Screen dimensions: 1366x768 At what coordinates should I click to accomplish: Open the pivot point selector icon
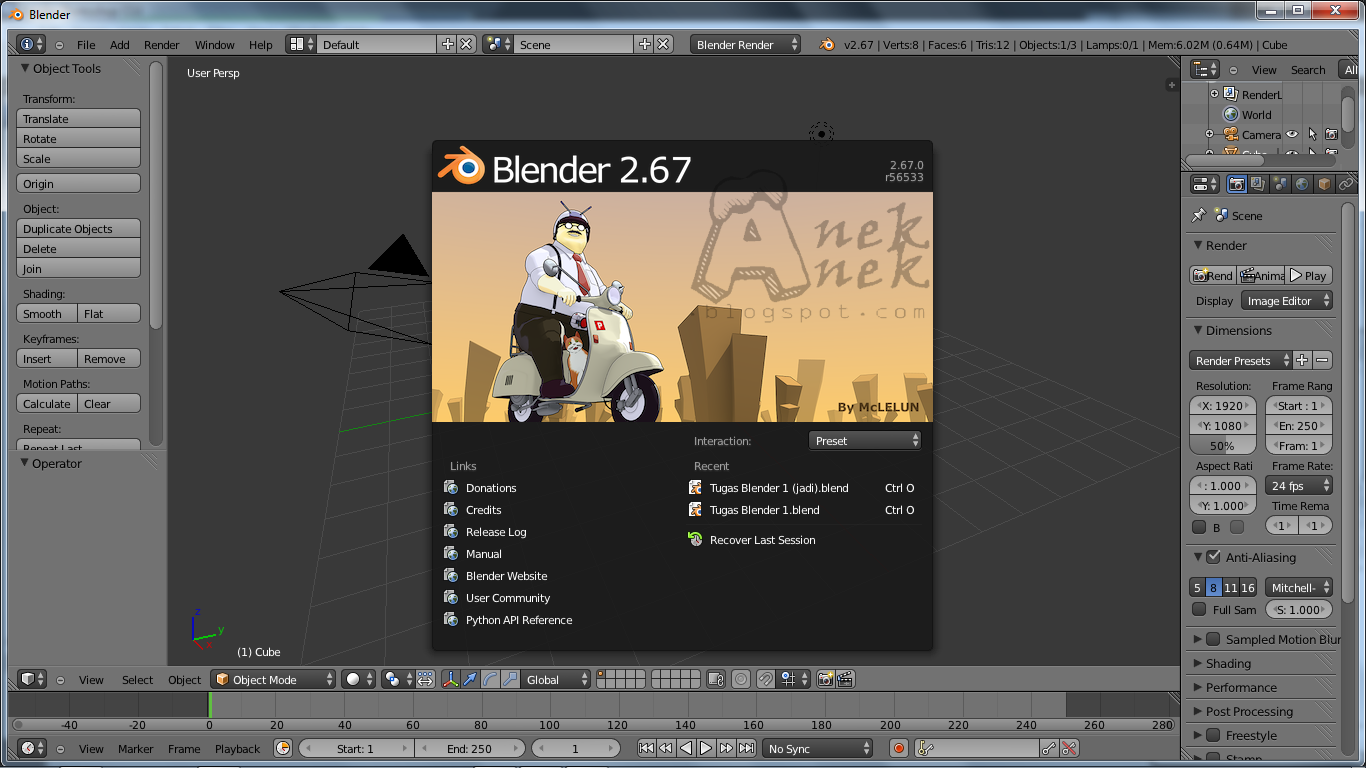(397, 679)
